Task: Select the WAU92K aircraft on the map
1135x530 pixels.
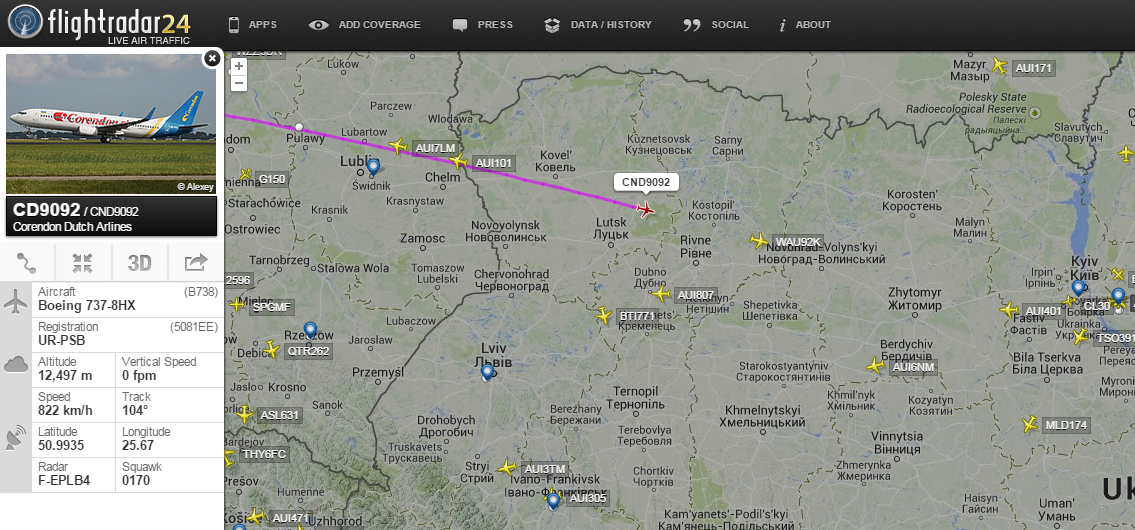Action: (x=759, y=240)
